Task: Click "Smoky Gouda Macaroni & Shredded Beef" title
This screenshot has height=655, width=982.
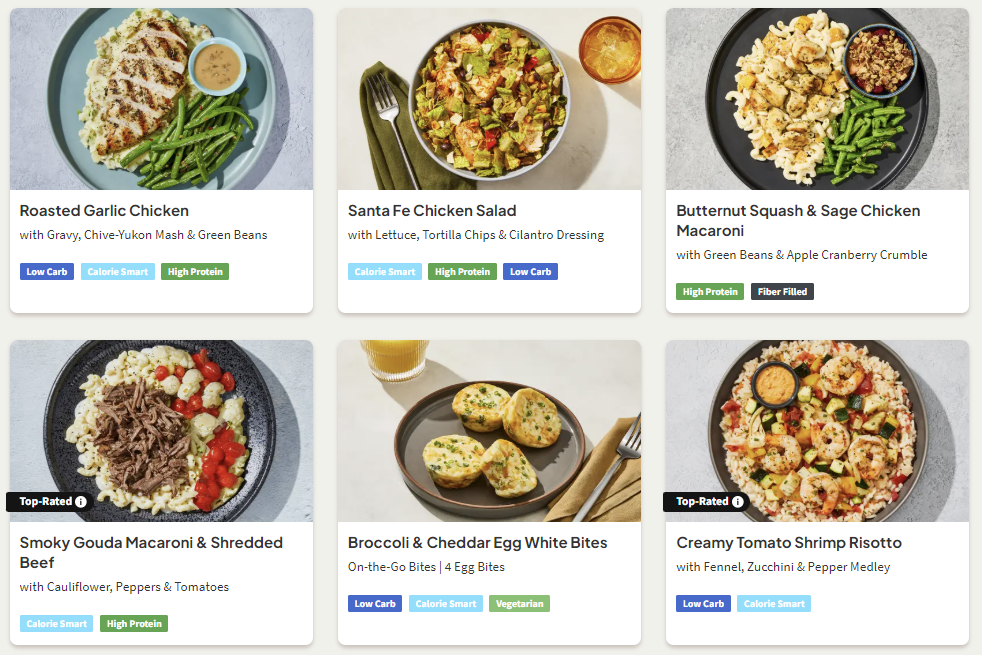Action: pos(151,553)
